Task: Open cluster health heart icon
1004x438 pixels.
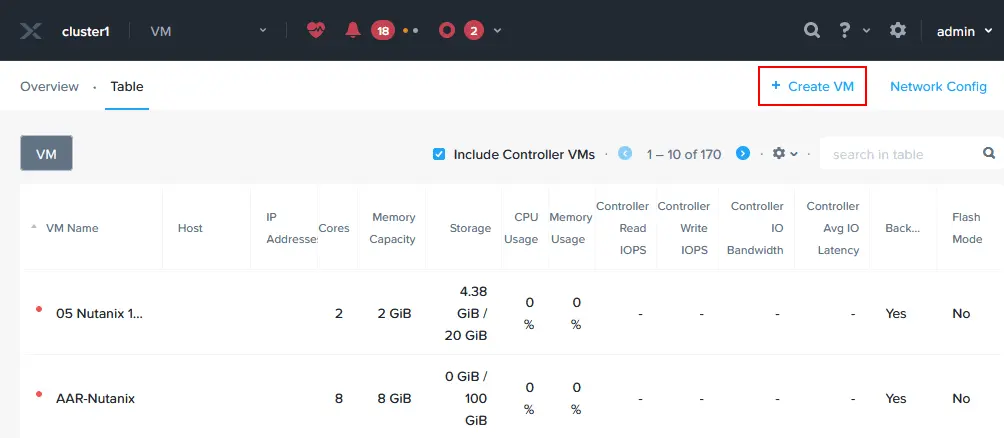Action: pos(316,30)
